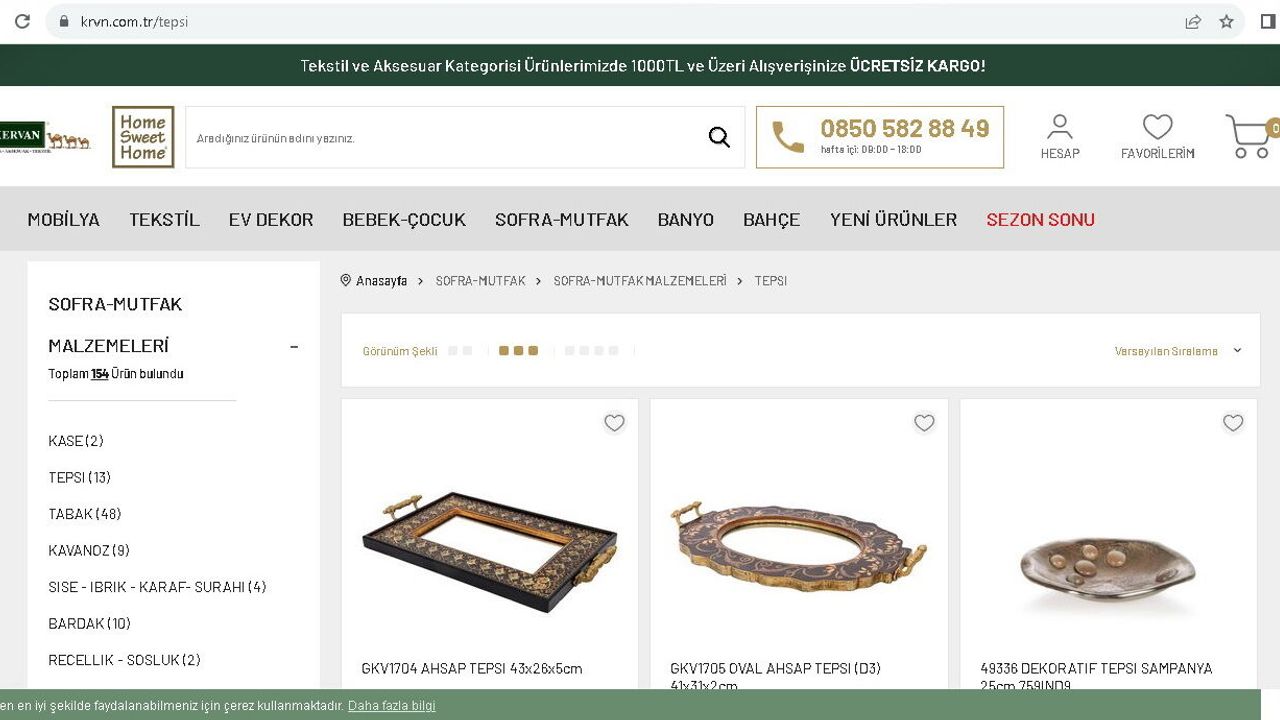Collapse the Sofra-Mutfak Malzemeleri sidebar section
1280x720 pixels.
[294, 346]
